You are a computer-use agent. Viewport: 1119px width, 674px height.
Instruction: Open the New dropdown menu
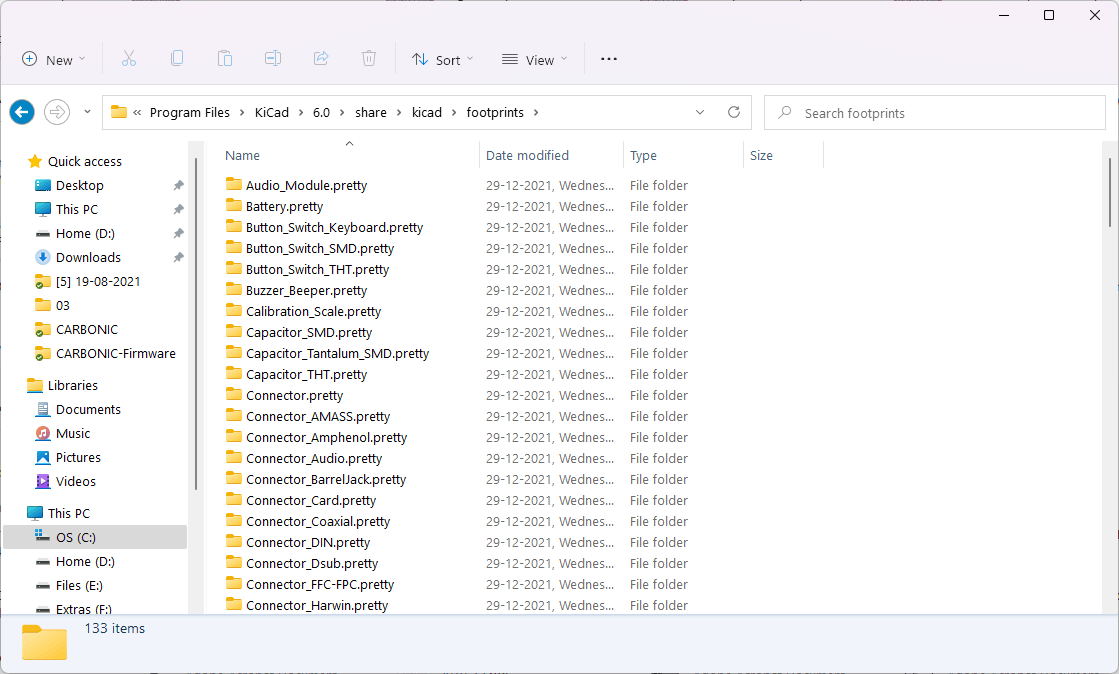(54, 60)
